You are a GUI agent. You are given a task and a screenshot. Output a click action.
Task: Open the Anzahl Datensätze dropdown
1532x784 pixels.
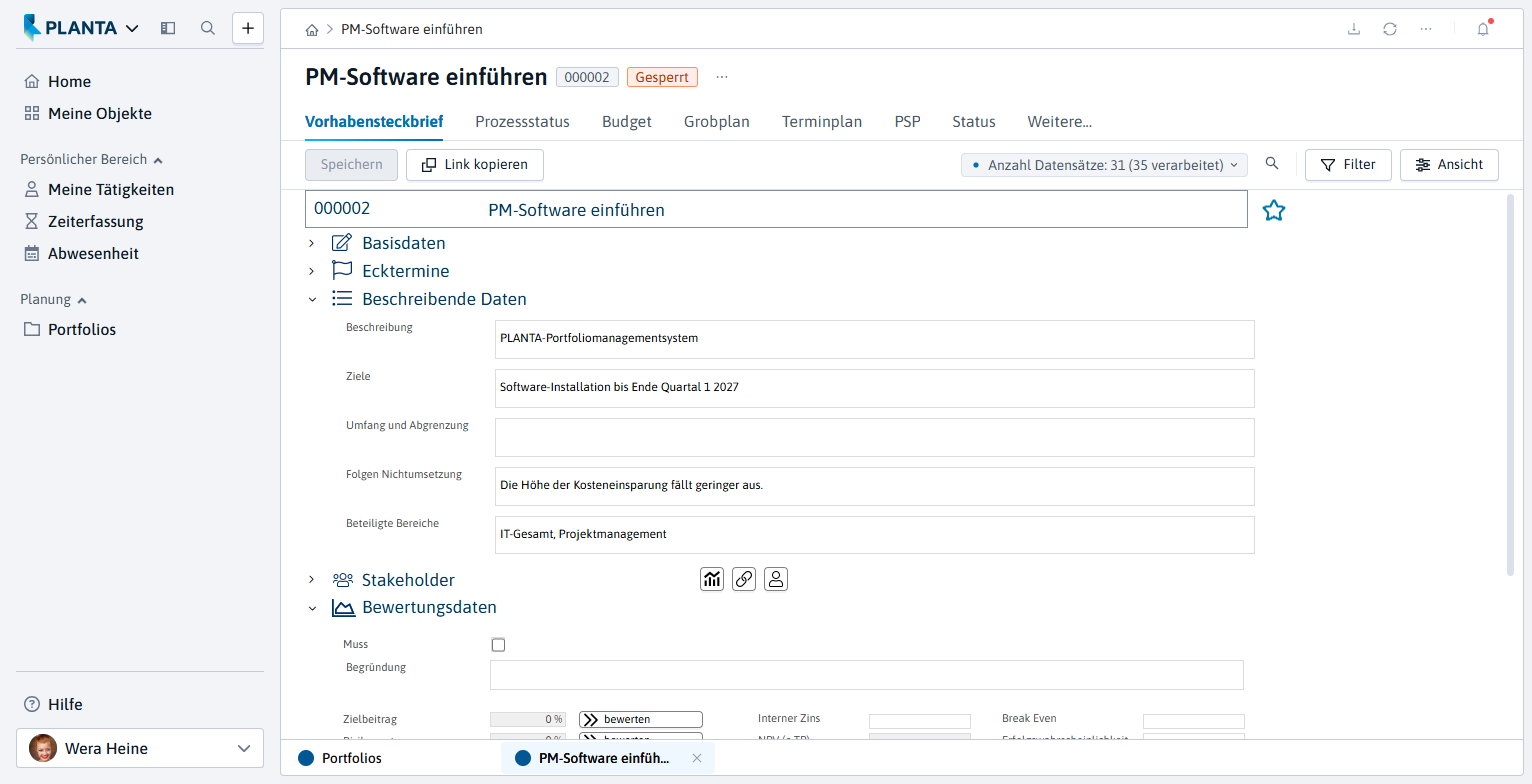(x=1104, y=165)
